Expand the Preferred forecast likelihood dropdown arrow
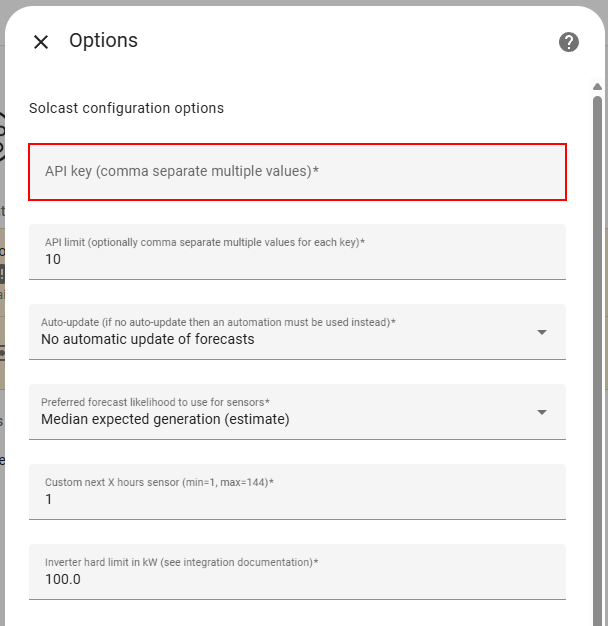608x626 pixels. pyautogui.click(x=542, y=413)
